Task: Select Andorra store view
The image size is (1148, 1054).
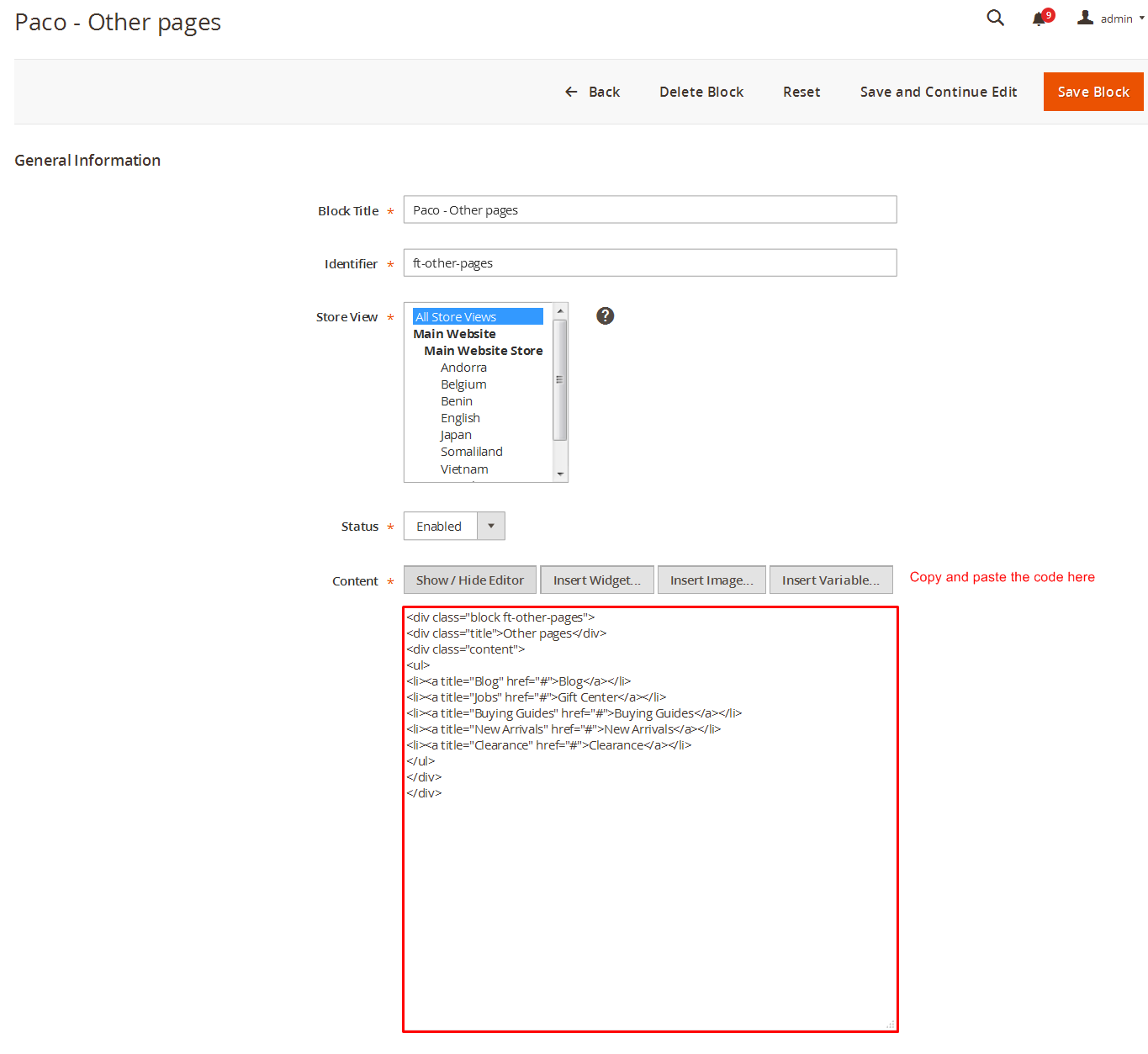Action: pos(463,368)
